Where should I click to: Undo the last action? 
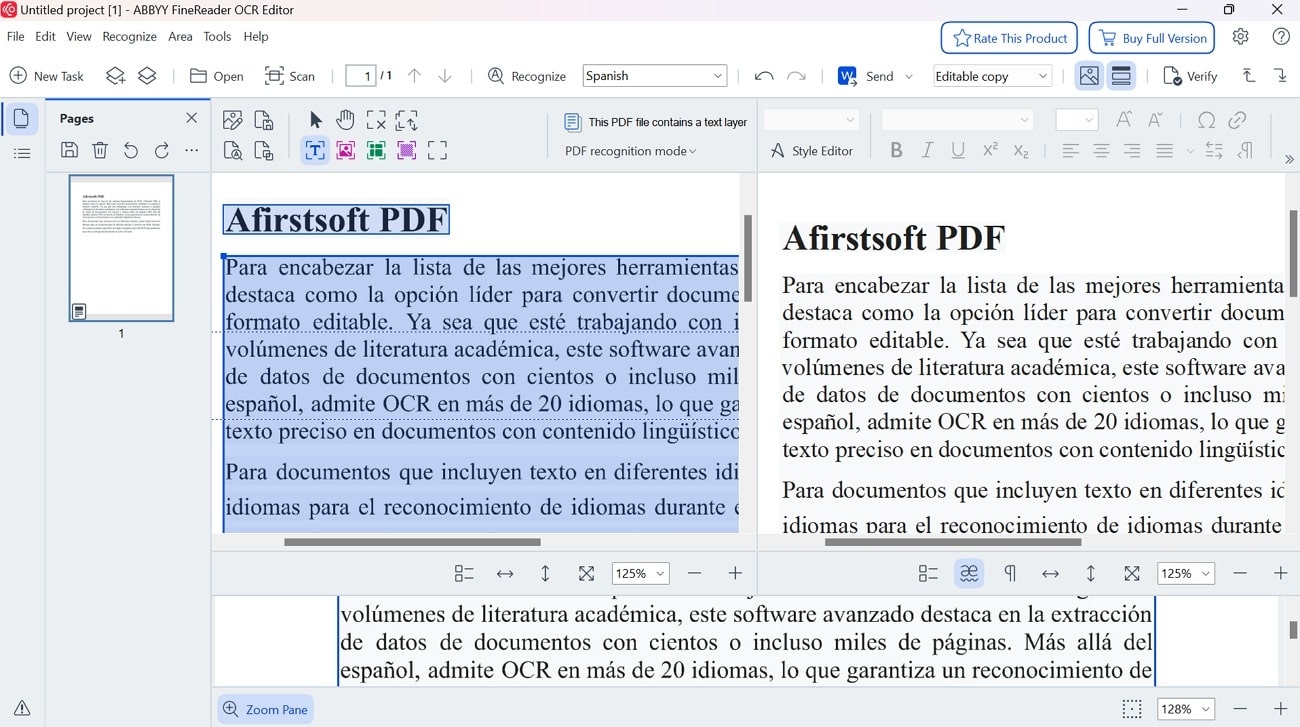point(764,76)
